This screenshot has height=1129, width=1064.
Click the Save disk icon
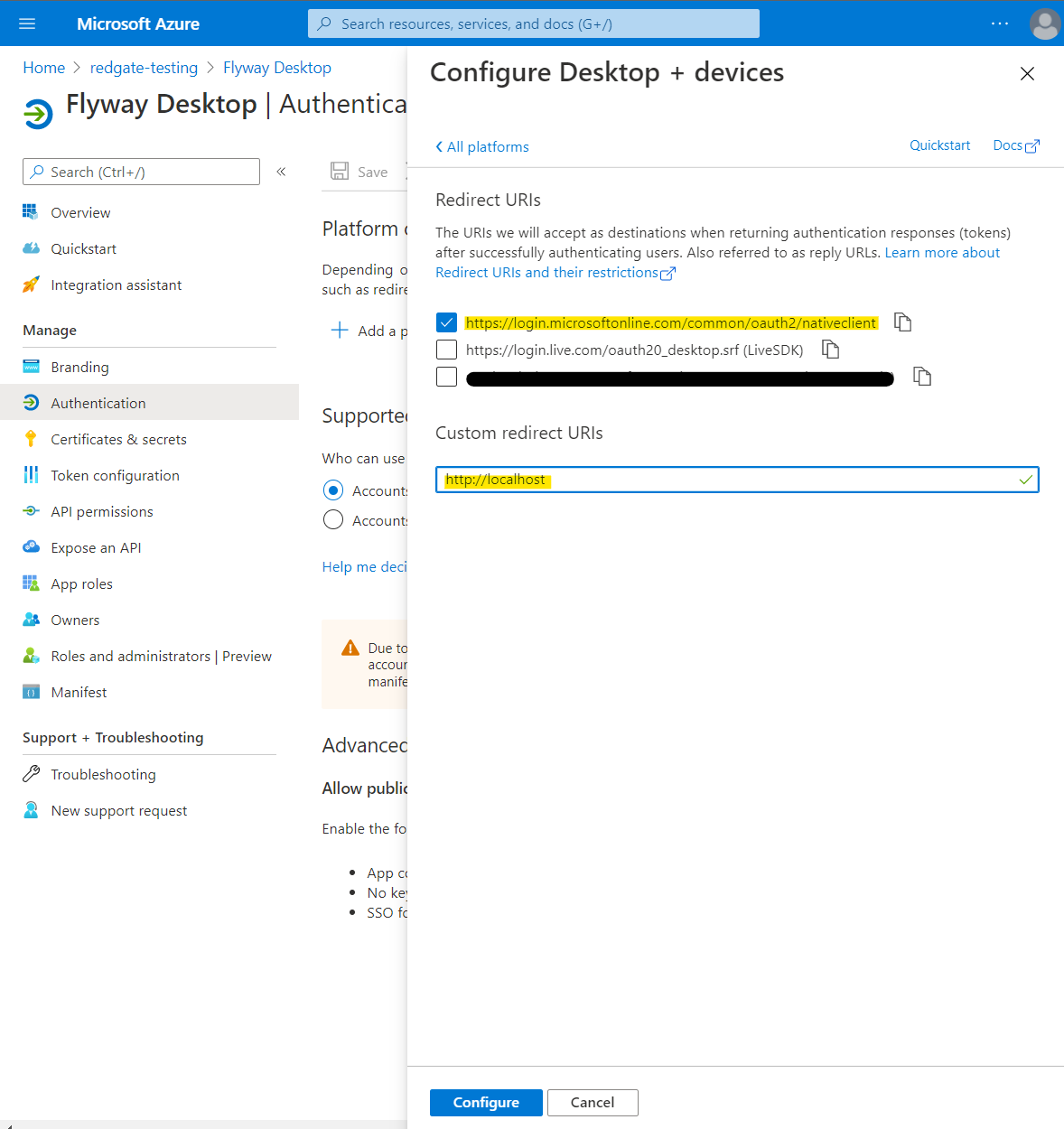[340, 172]
